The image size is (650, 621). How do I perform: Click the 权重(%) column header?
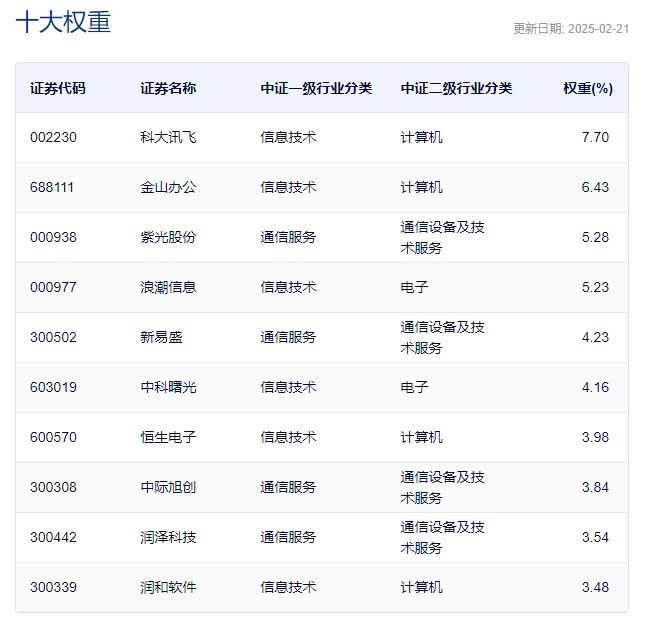587,88
